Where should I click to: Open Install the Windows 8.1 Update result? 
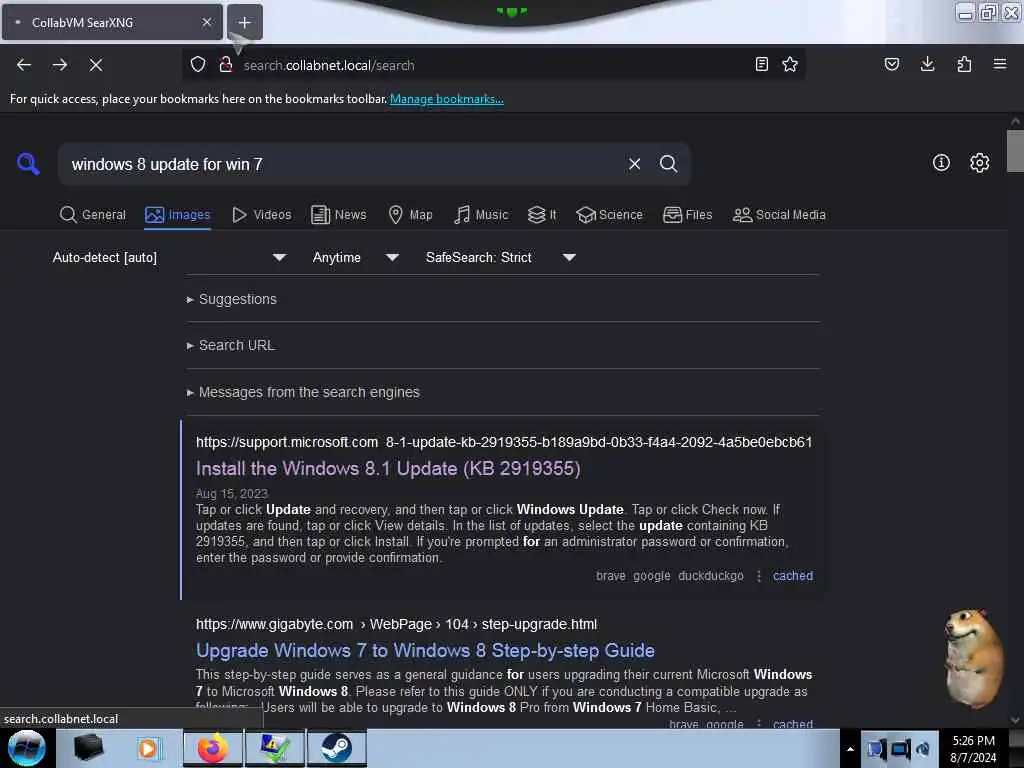[x=388, y=468]
